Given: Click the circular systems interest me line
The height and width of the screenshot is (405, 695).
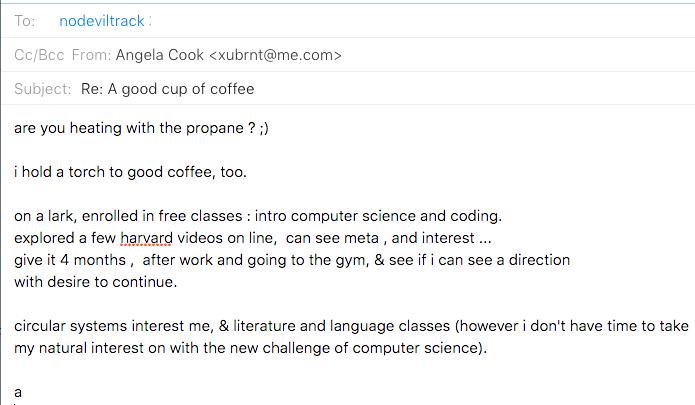Looking at the screenshot, I should pos(351,326).
